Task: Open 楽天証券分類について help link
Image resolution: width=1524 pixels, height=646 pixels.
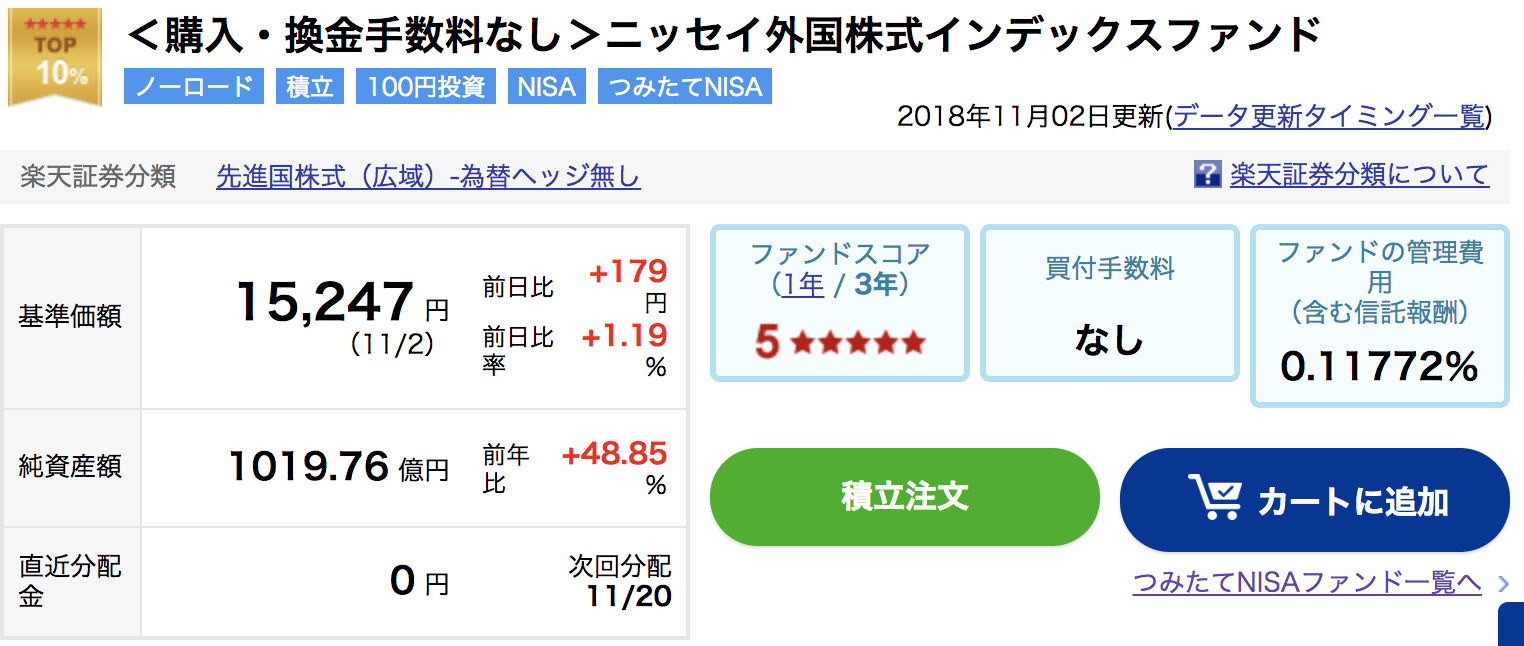Action: (1359, 175)
